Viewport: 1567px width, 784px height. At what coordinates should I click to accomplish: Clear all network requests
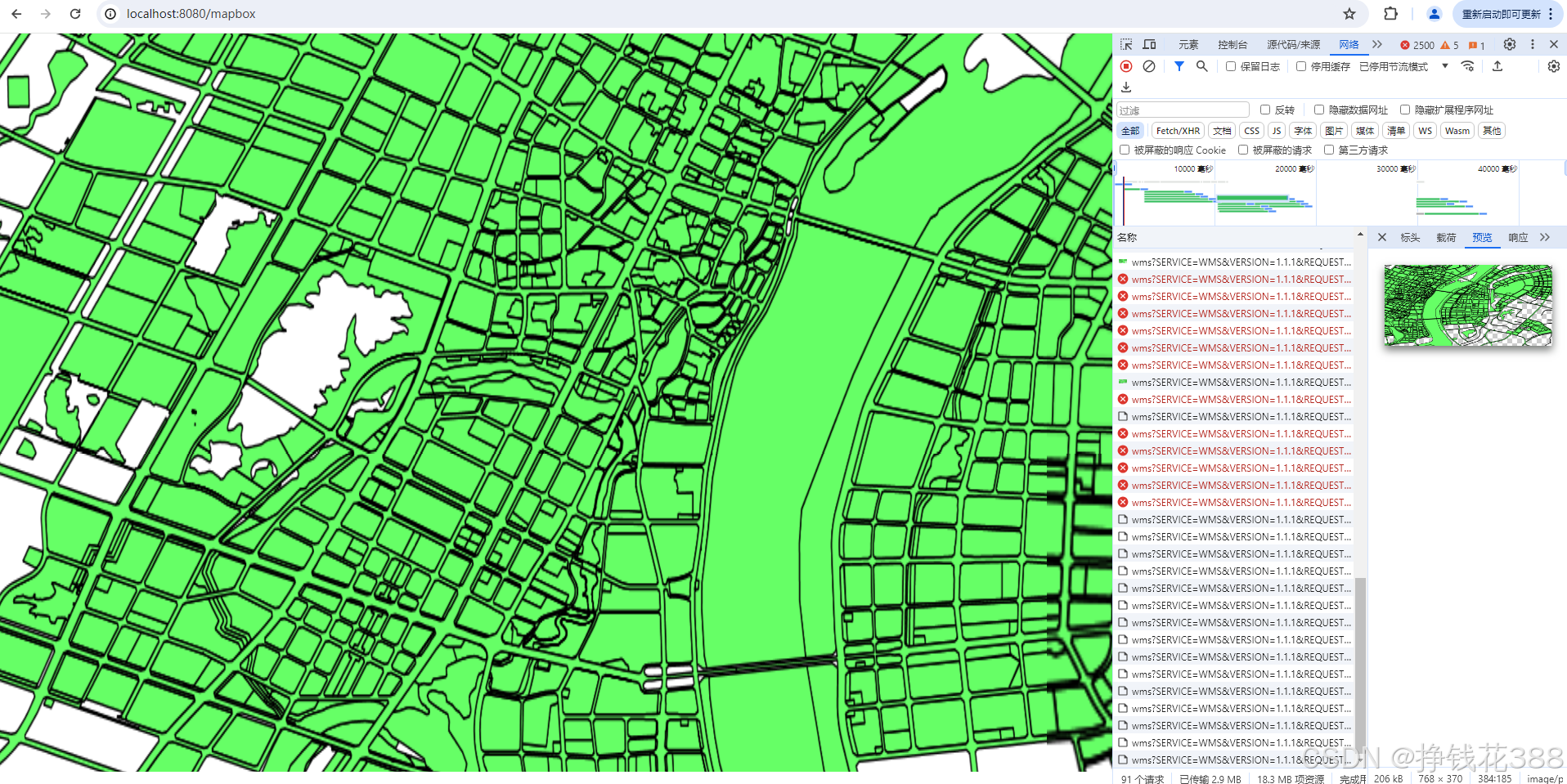[1149, 66]
